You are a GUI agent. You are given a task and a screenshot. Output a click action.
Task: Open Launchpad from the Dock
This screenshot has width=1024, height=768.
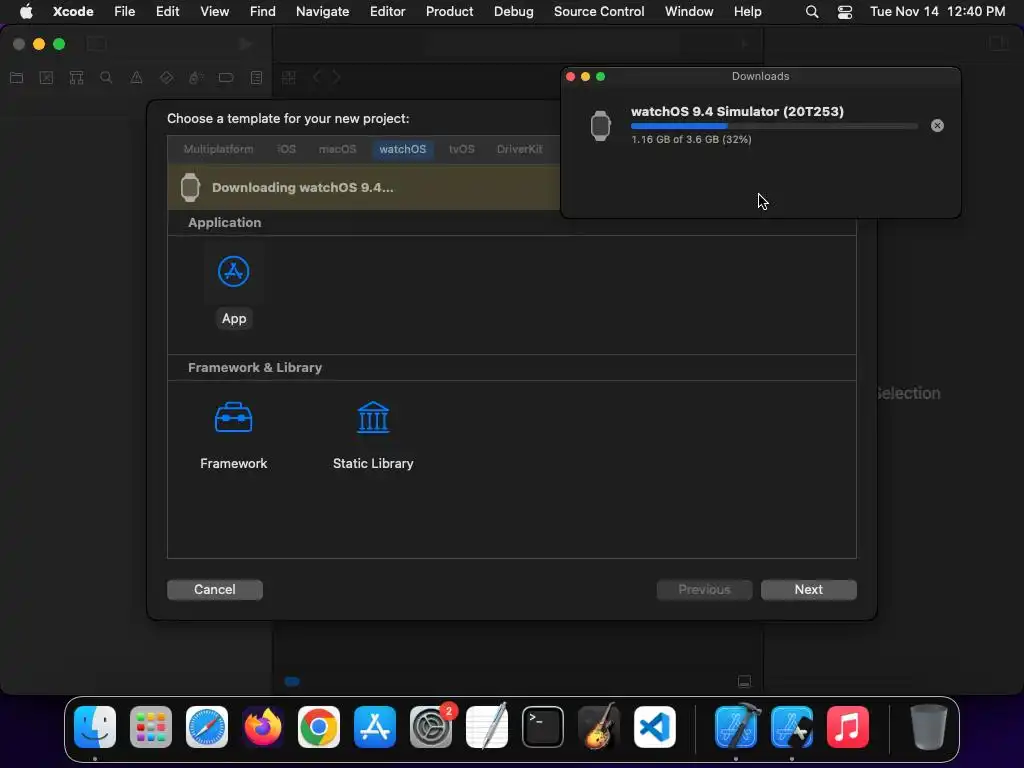click(151, 727)
